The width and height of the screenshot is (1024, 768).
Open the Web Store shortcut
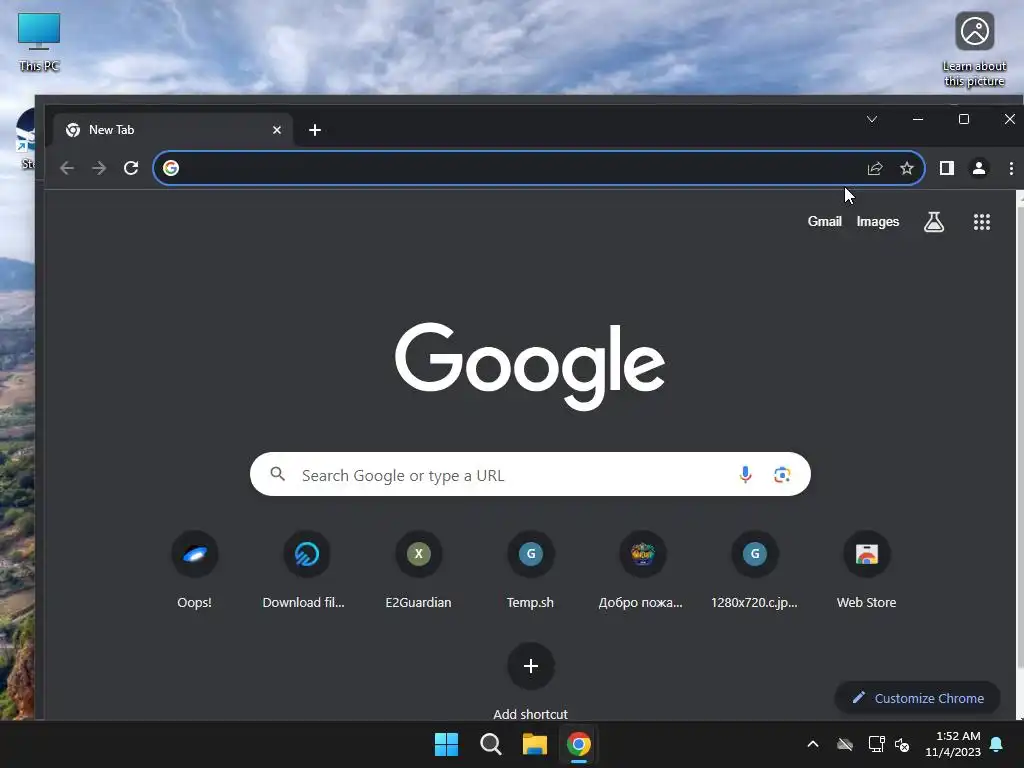click(x=867, y=571)
